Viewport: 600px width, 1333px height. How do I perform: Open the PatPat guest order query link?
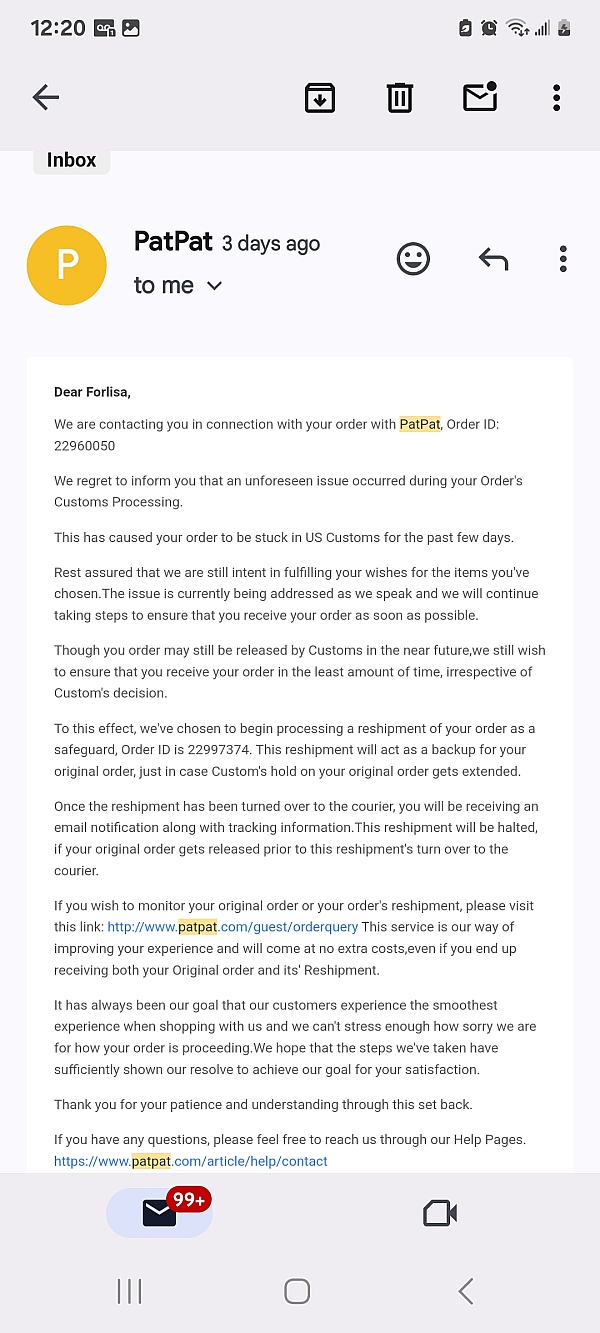tap(232, 927)
